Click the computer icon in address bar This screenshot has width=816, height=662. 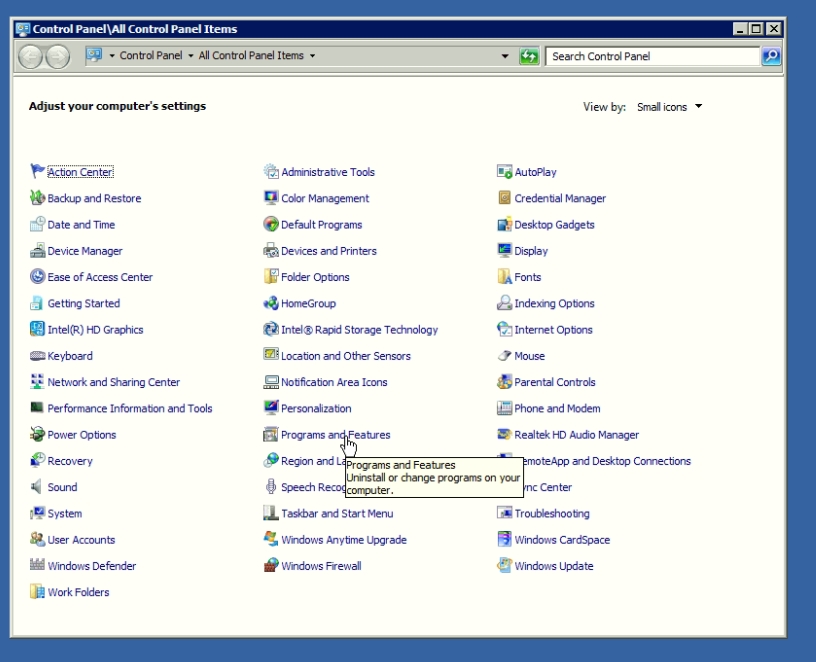point(94,55)
